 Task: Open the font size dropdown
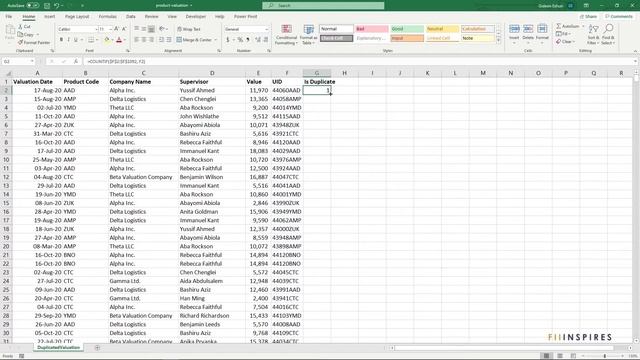click(111, 29)
